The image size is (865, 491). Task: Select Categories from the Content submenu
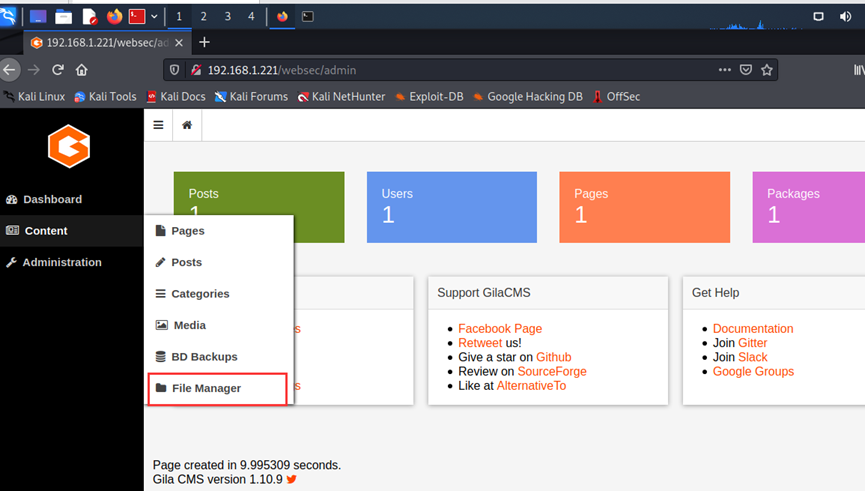click(x=219, y=293)
